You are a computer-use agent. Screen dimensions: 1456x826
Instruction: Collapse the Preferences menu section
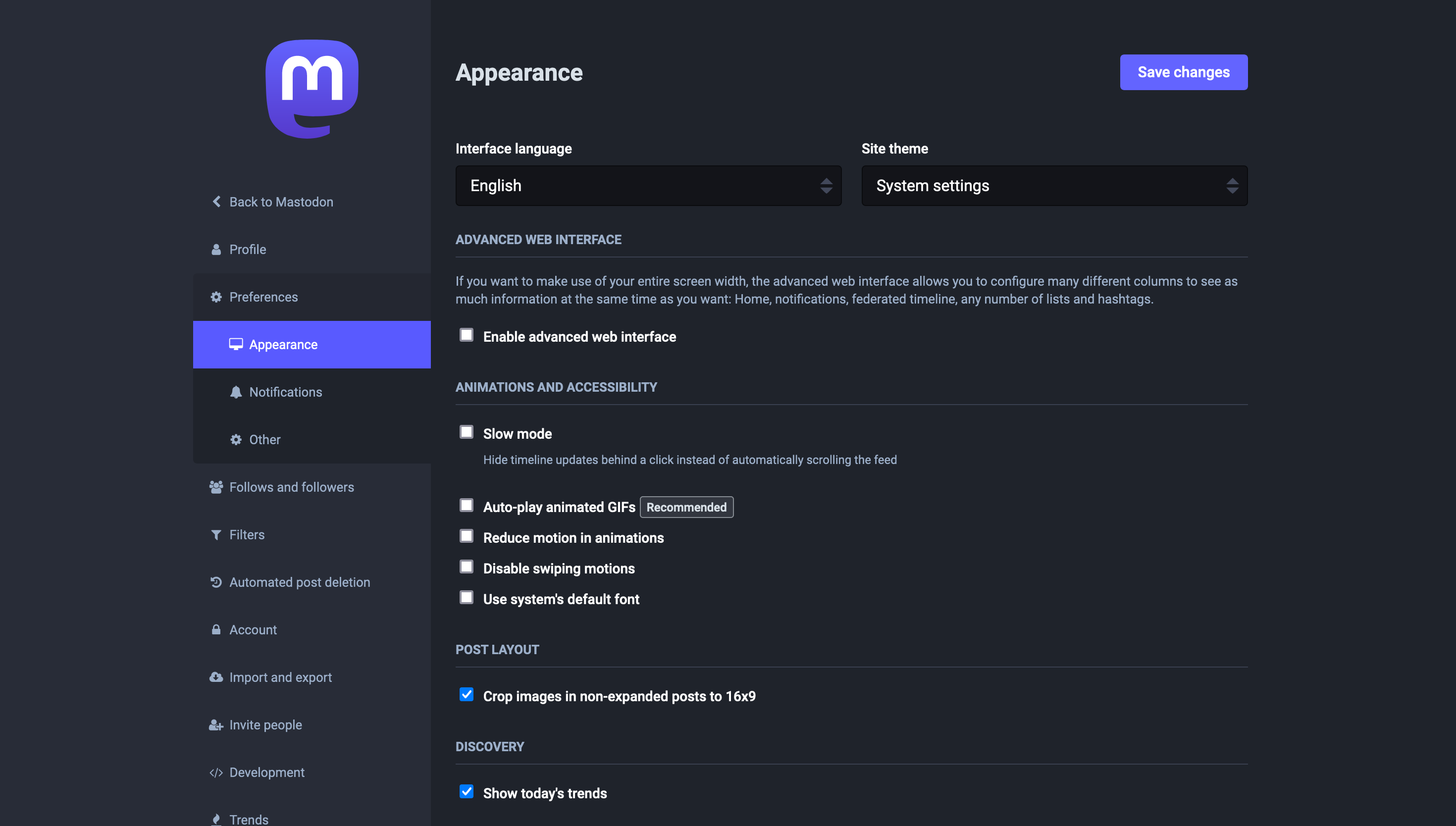click(x=263, y=297)
